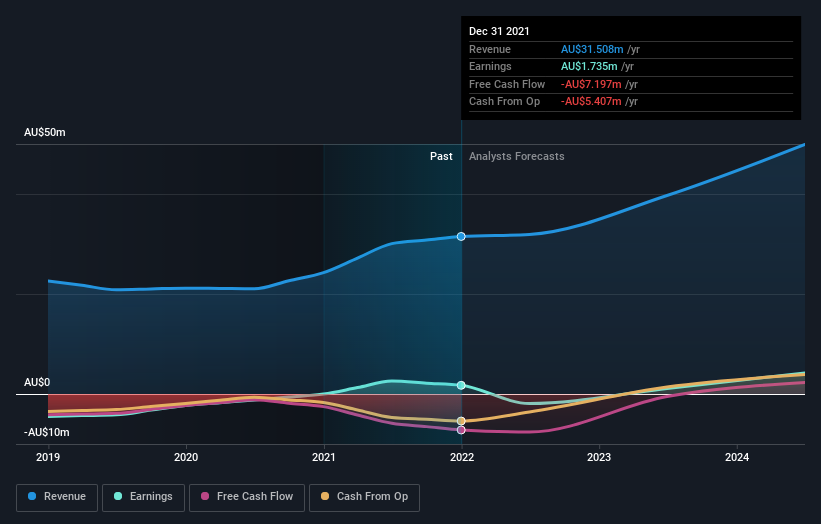The height and width of the screenshot is (524, 821).
Task: Click the 2019 x-axis label
Action: (48, 458)
